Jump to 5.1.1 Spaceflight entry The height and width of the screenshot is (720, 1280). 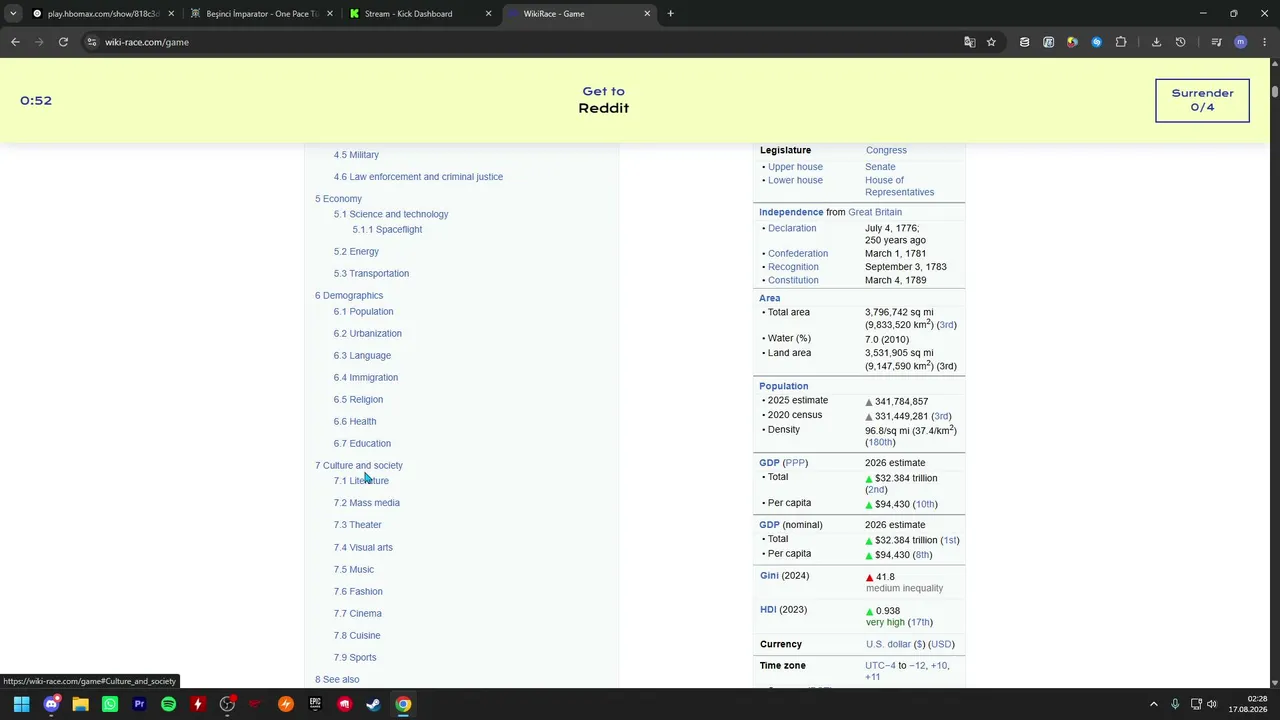point(387,229)
